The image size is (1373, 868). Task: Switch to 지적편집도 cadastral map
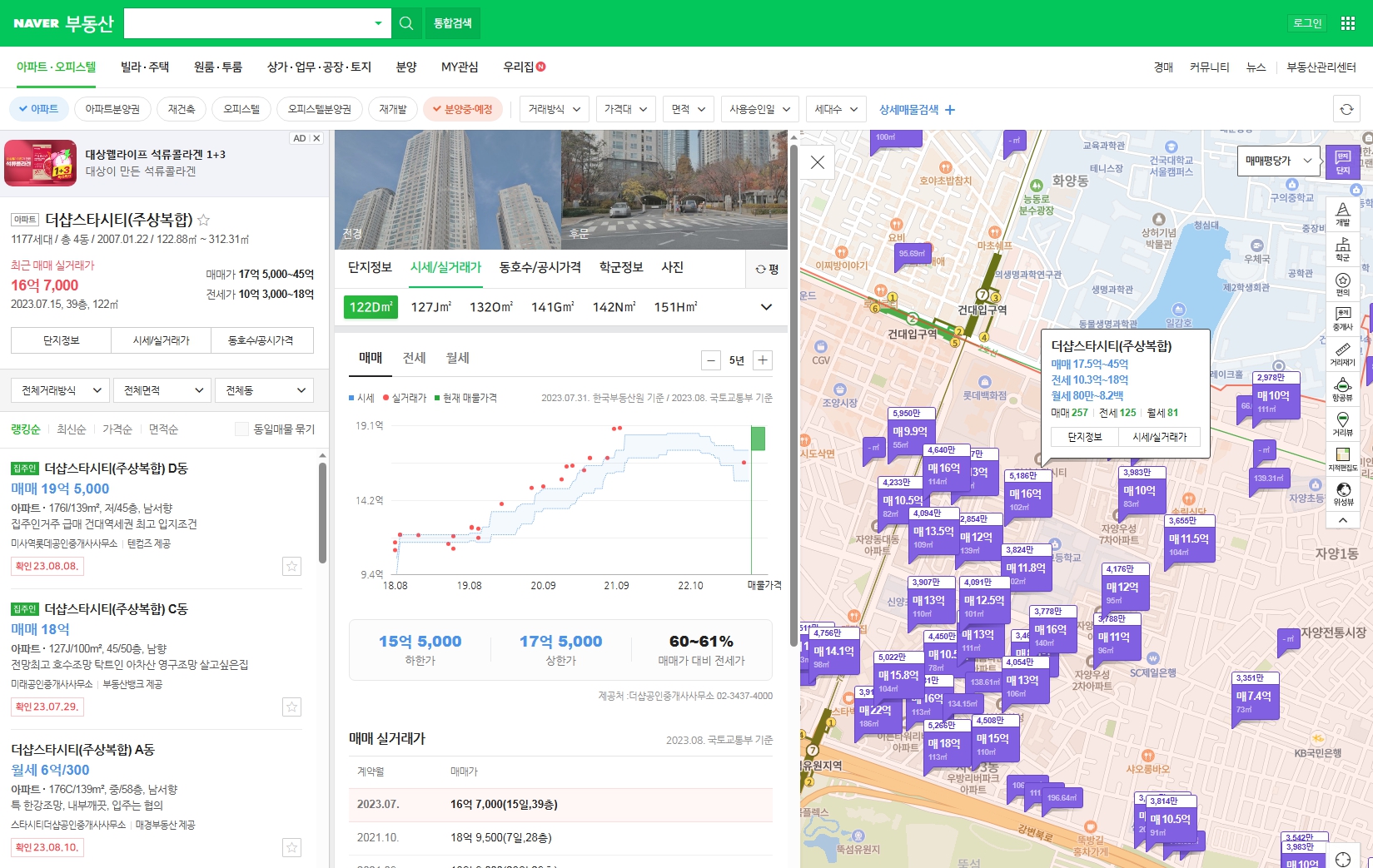1343,459
